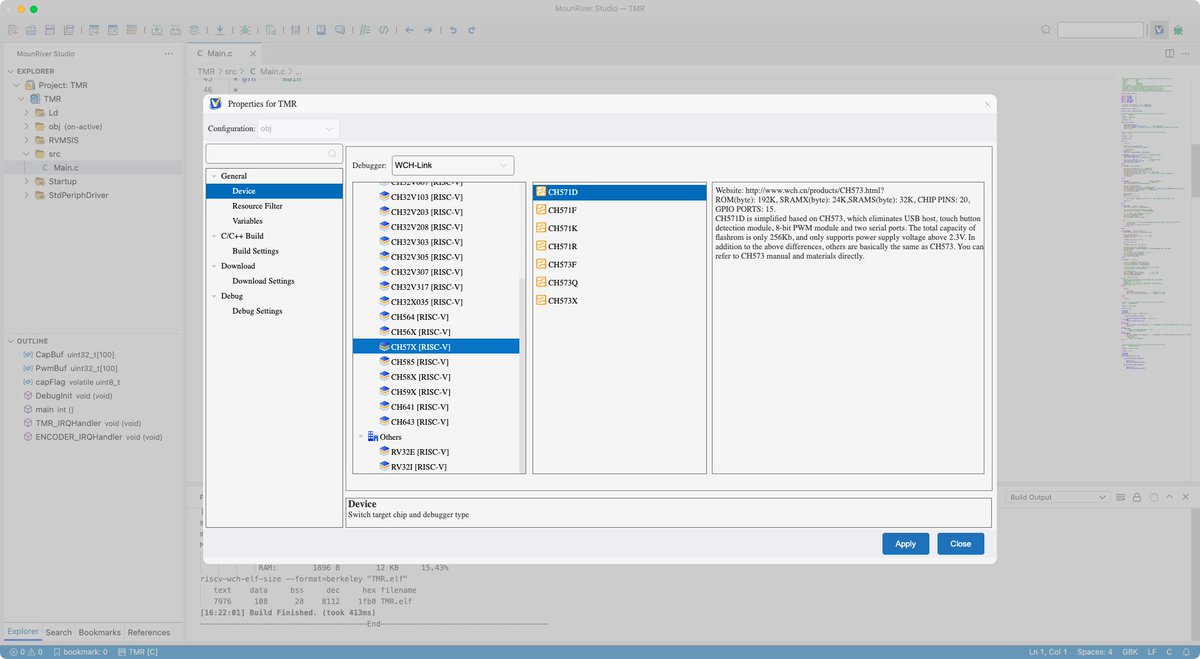Viewport: 1200px width, 659px height.
Task: Click the CH571D chip icon in device list
Action: 541,191
